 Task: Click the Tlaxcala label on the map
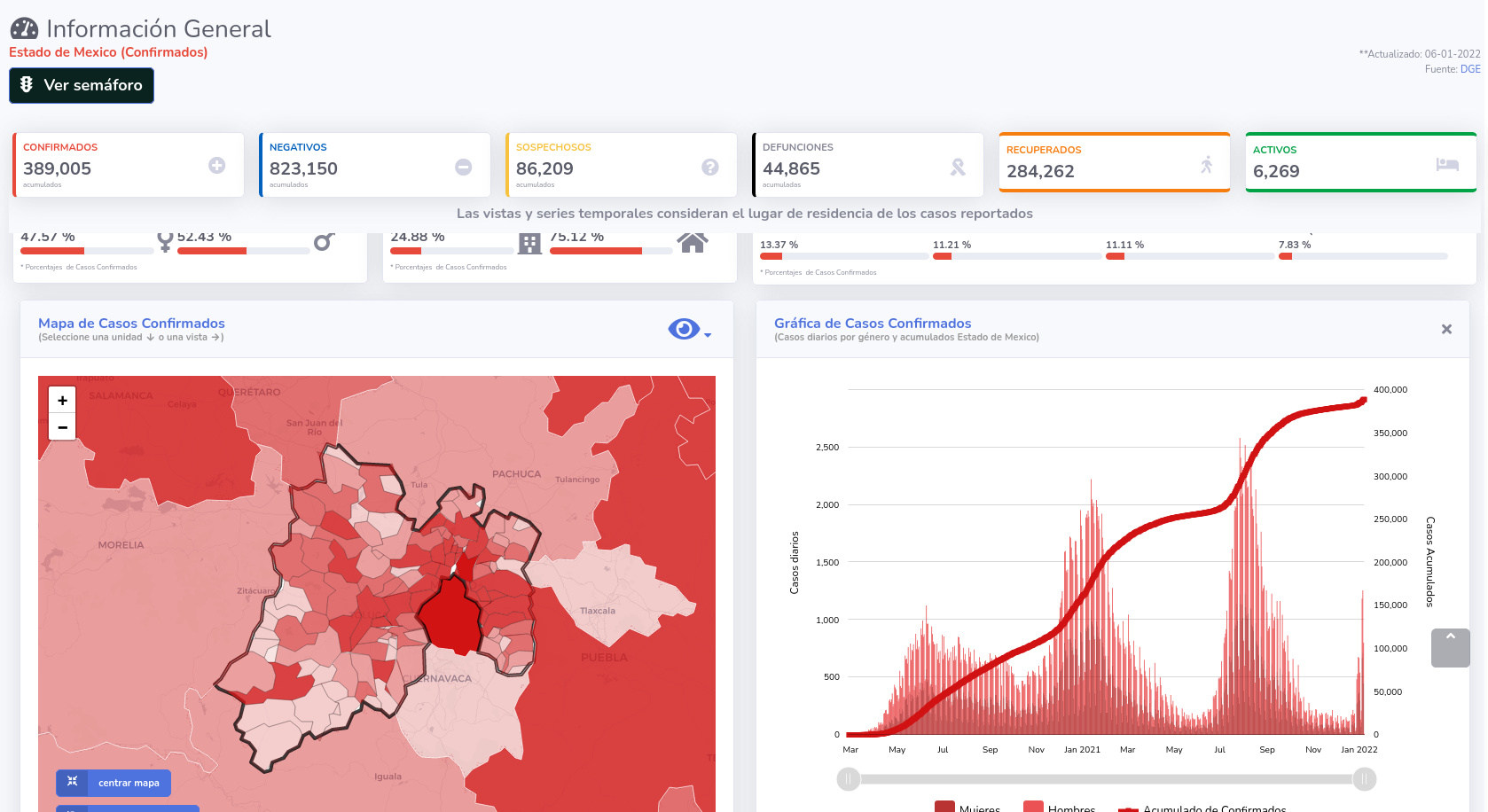598,611
